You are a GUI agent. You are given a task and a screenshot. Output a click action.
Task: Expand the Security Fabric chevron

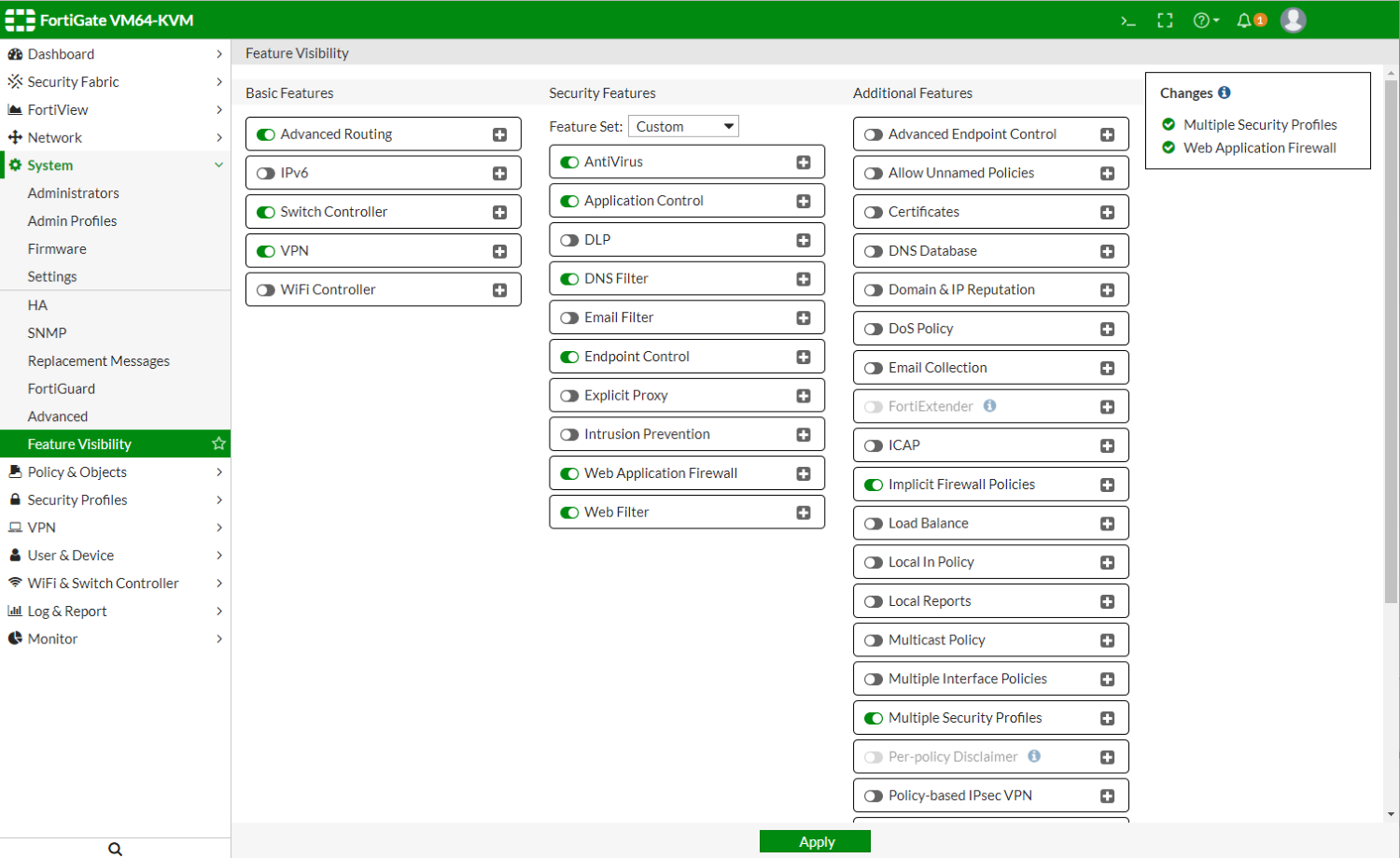219,82
